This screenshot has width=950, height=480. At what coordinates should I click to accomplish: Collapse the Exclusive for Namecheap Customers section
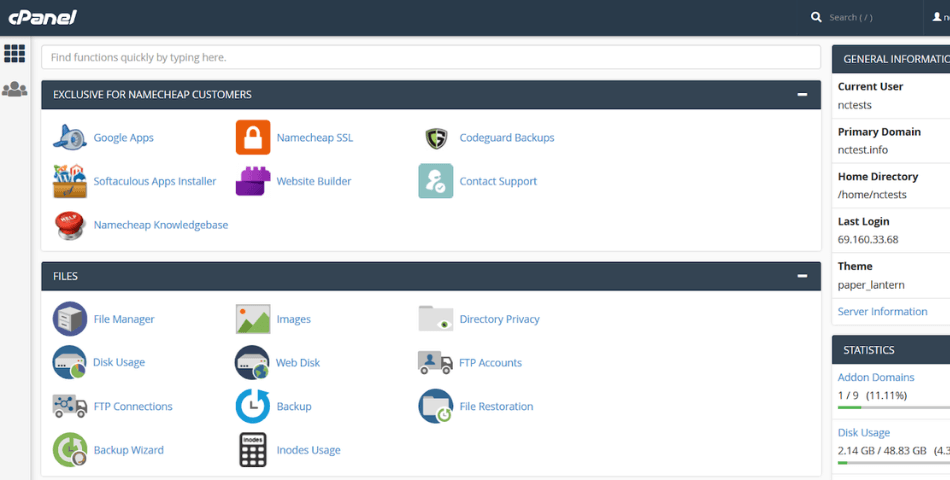(802, 94)
